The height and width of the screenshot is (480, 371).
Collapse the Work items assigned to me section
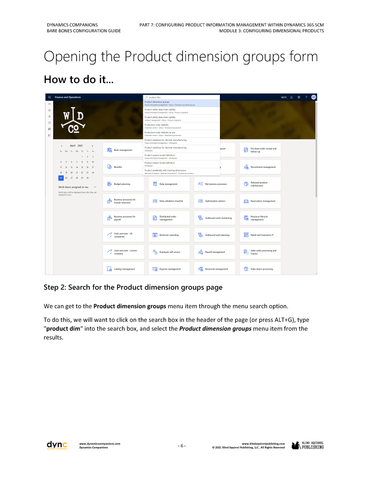point(95,187)
